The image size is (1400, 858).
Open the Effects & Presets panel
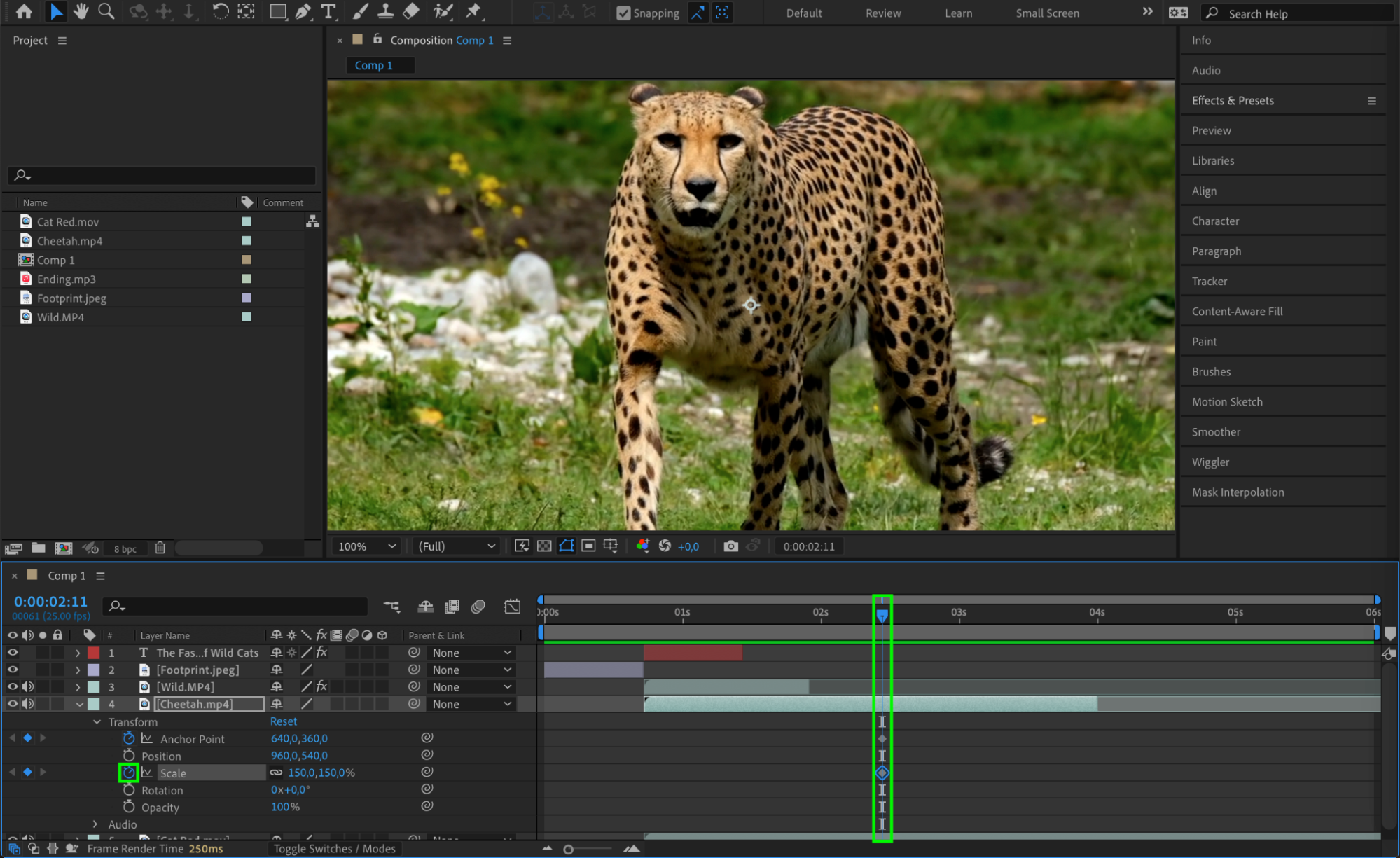click(1233, 101)
